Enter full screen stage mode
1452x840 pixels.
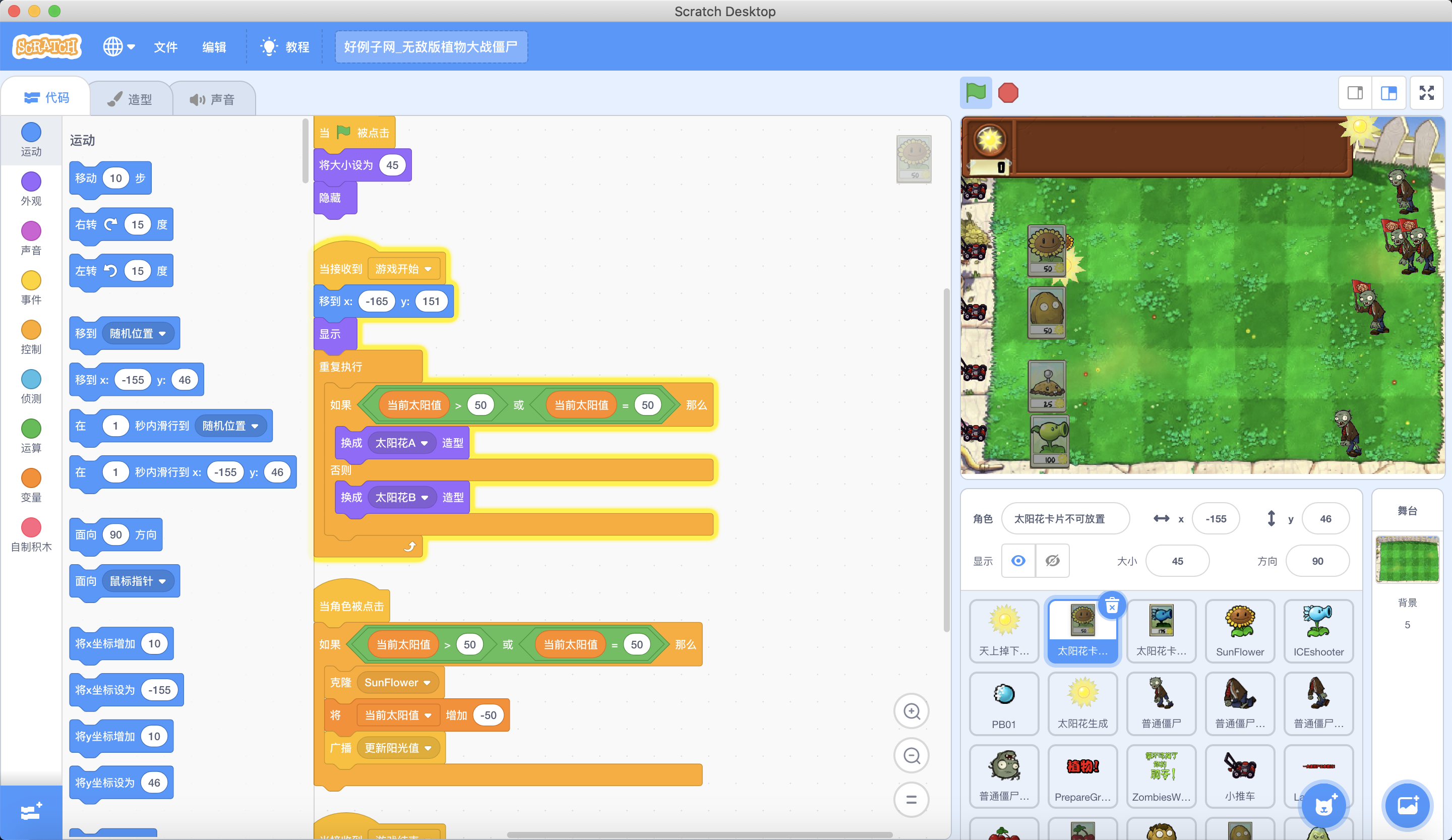point(1426,93)
